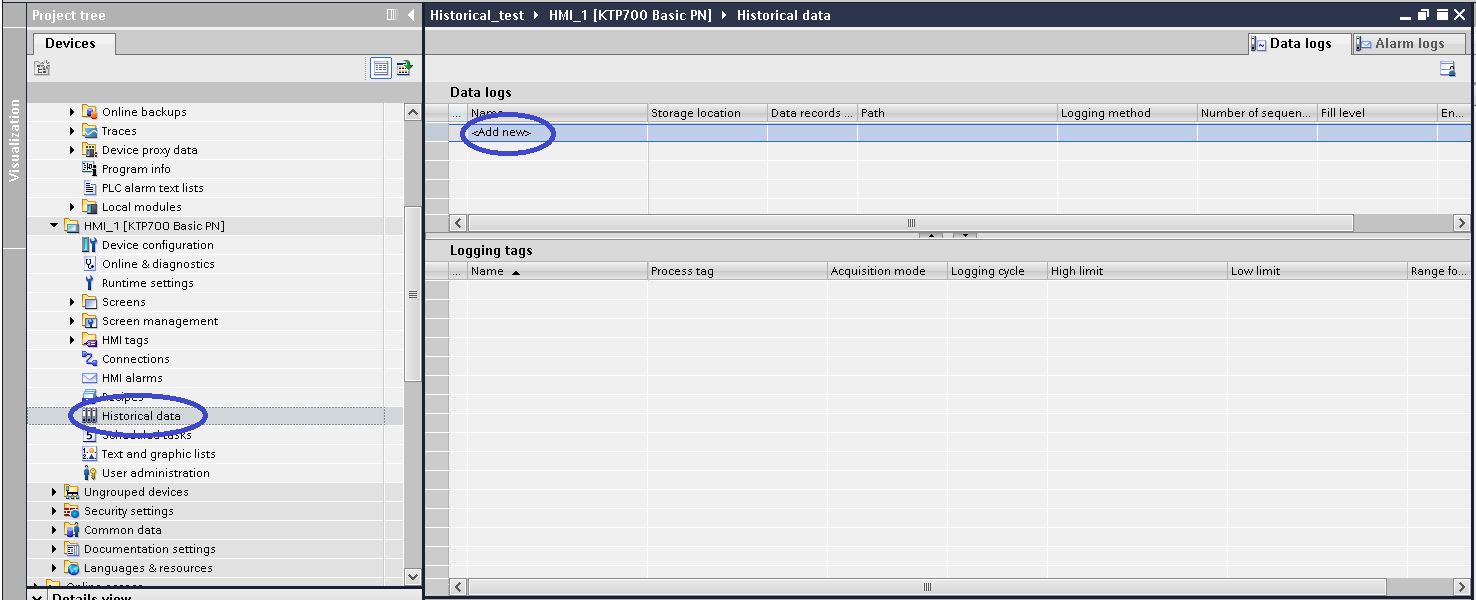Open Online & diagnostics in tree

click(x=157, y=264)
